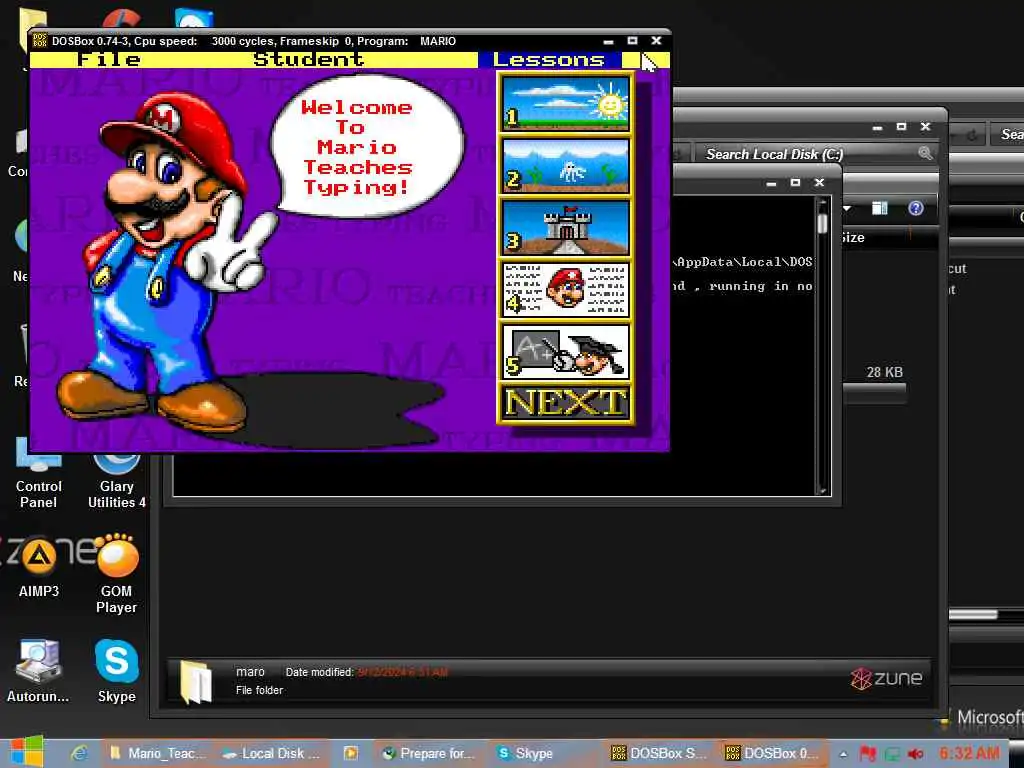Image resolution: width=1024 pixels, height=768 pixels.
Task: Close the DOSBox status window
Action: 819,183
